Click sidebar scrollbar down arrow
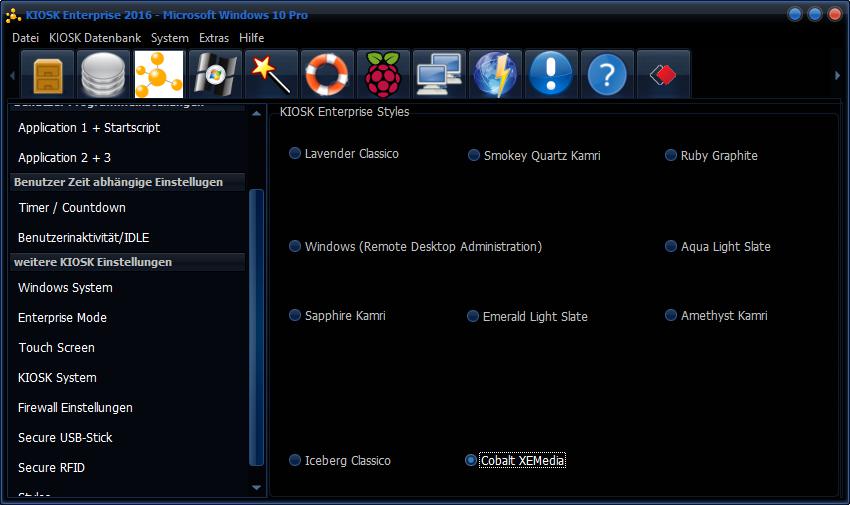 [x=256, y=488]
